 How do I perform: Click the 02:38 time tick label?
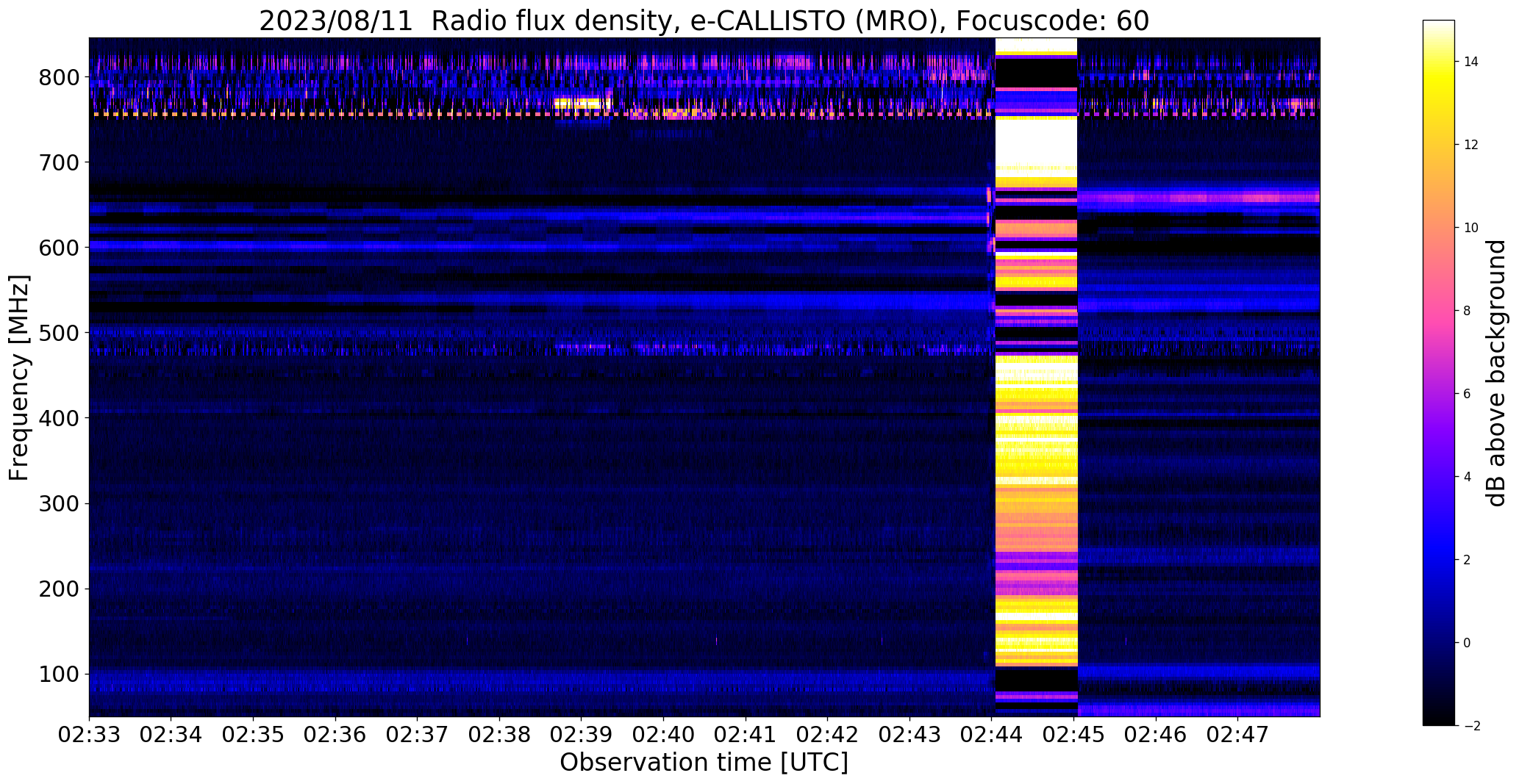(x=500, y=735)
